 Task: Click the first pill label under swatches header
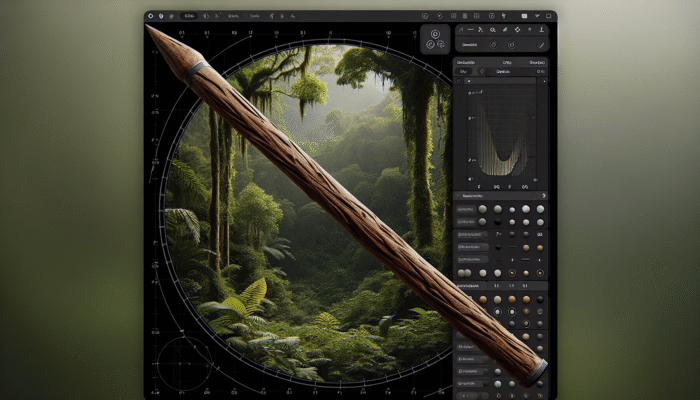coord(466,208)
